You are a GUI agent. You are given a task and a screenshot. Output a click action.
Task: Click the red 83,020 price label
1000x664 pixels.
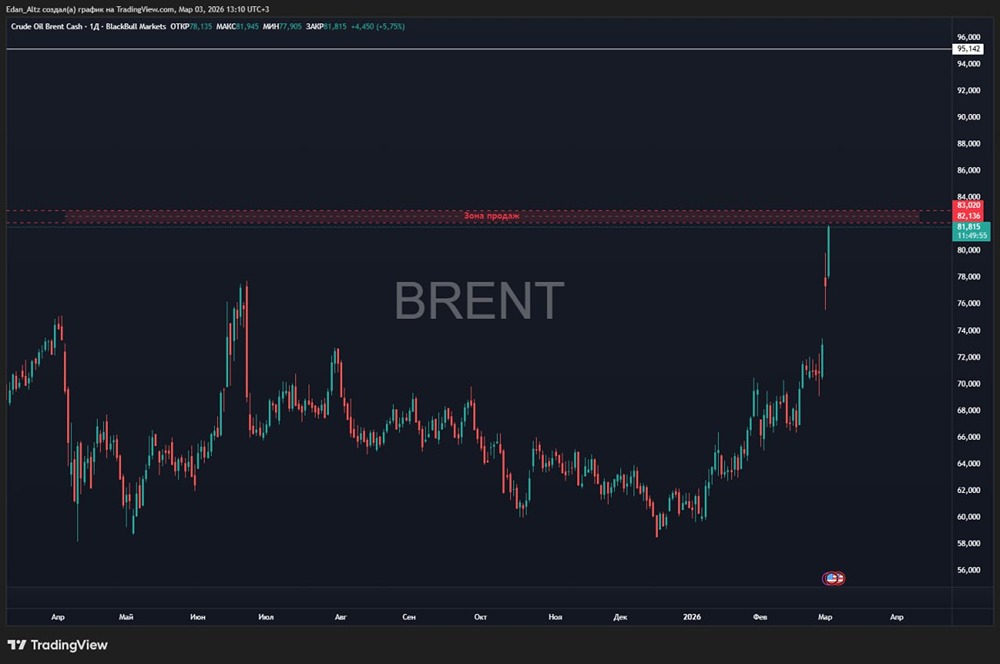968,205
